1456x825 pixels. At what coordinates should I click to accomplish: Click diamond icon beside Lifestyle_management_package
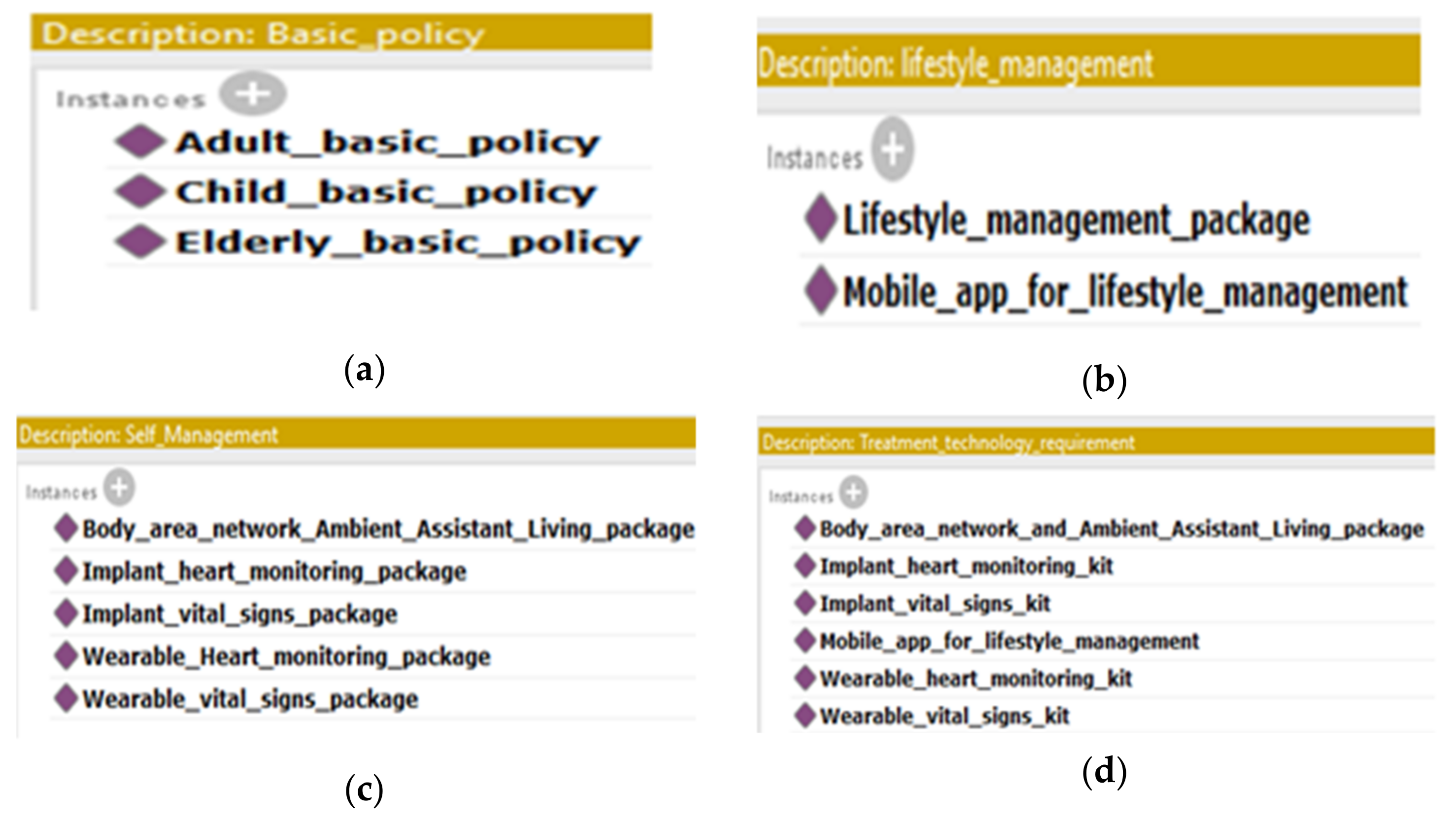click(820, 219)
